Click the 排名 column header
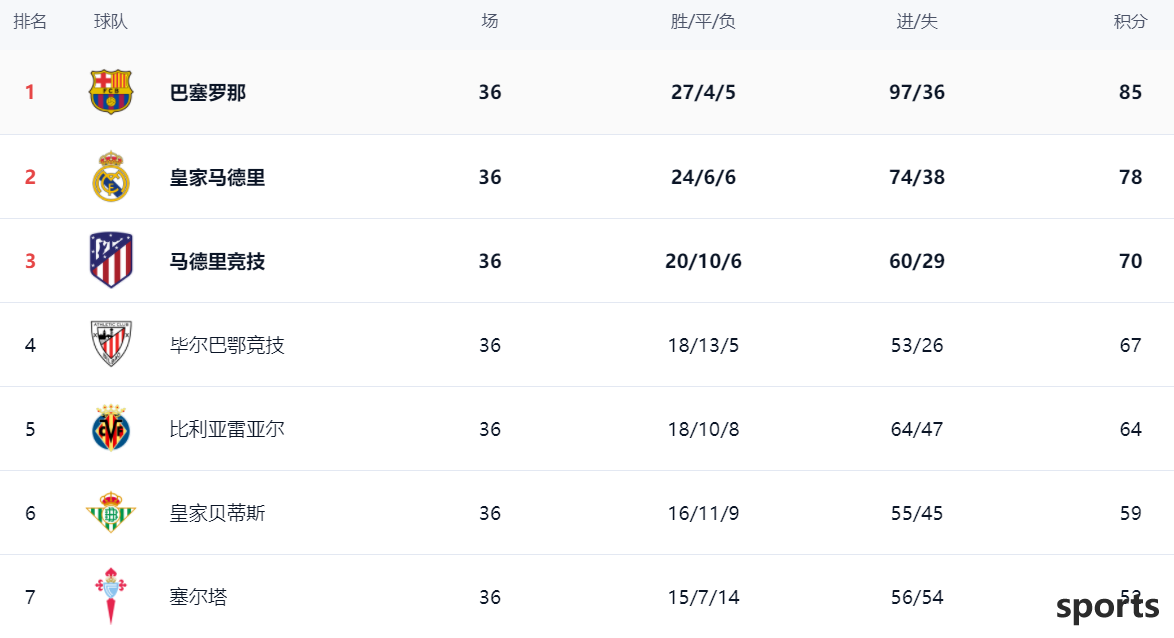The width and height of the screenshot is (1174, 638). point(30,22)
